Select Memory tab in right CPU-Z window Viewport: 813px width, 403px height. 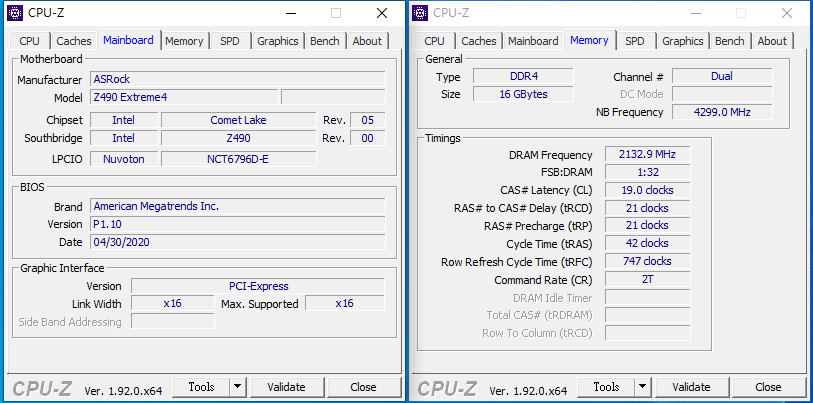(590, 40)
